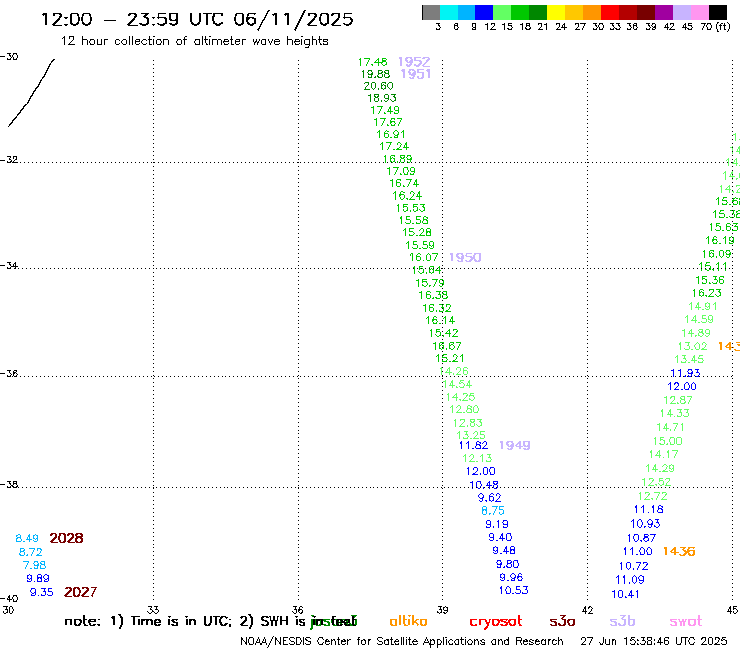
Task: Click the wave height value '16.91'
Action: [x=391, y=134]
